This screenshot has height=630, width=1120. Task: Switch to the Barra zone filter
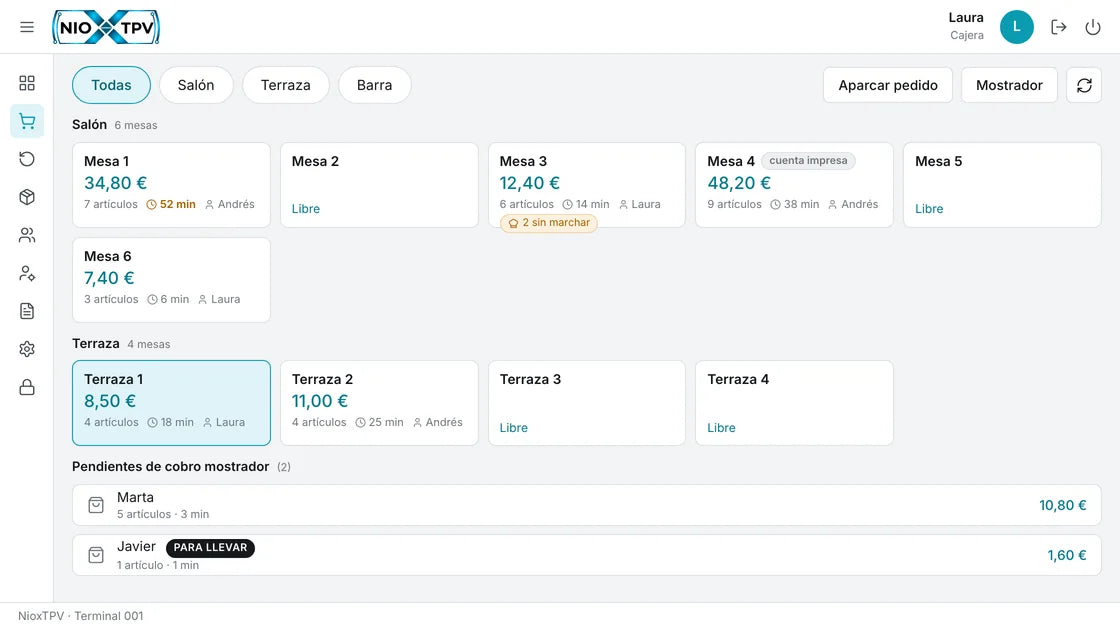[374, 85]
